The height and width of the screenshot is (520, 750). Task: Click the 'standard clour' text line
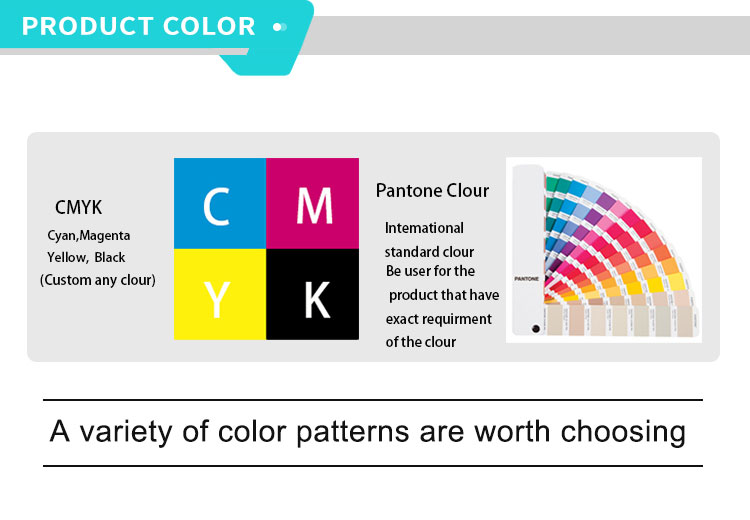pos(429,251)
